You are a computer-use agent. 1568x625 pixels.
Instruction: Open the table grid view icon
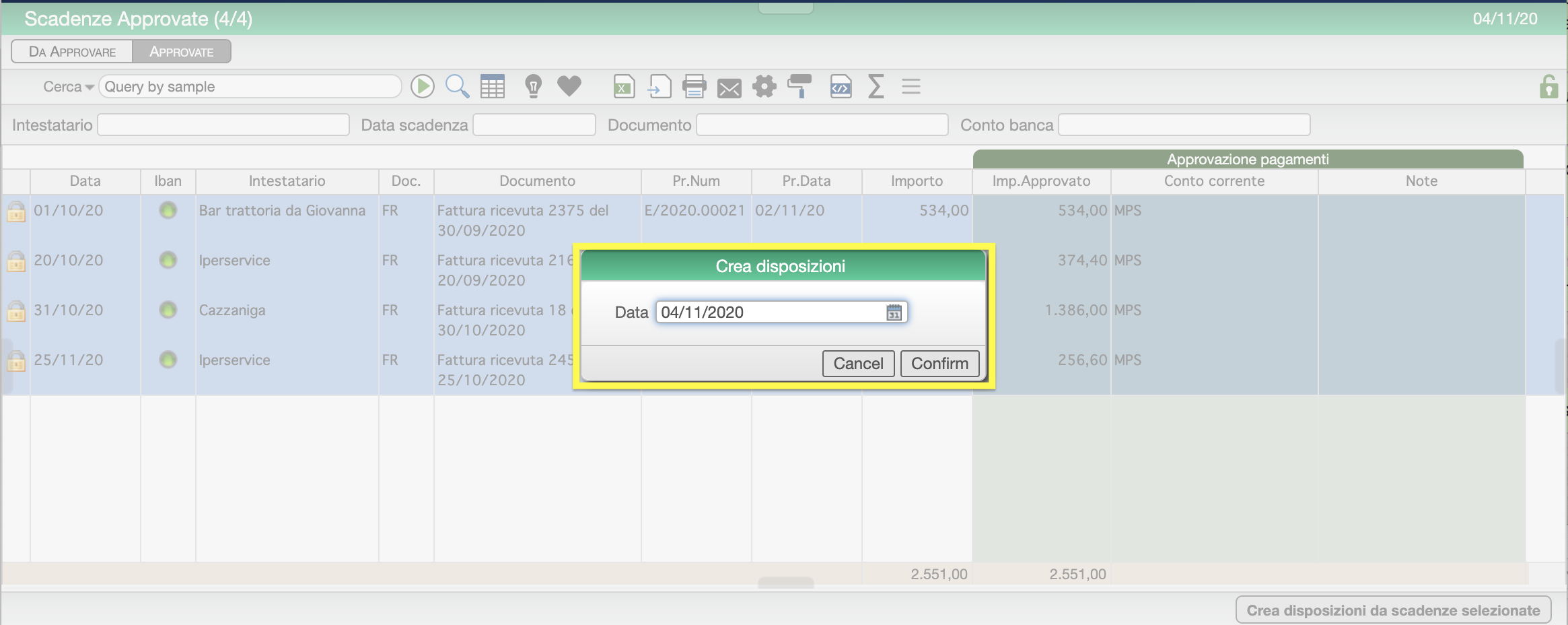click(x=493, y=86)
